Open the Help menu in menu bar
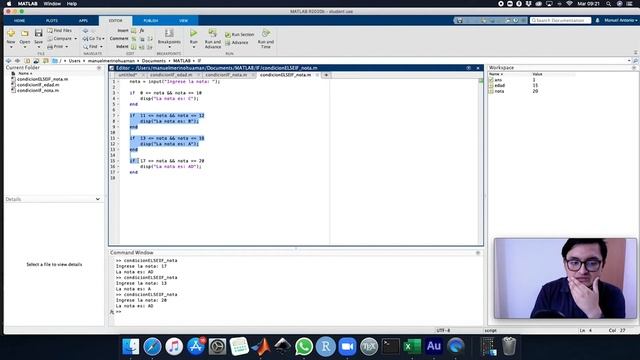This screenshot has width=640, height=360. coord(72,4)
